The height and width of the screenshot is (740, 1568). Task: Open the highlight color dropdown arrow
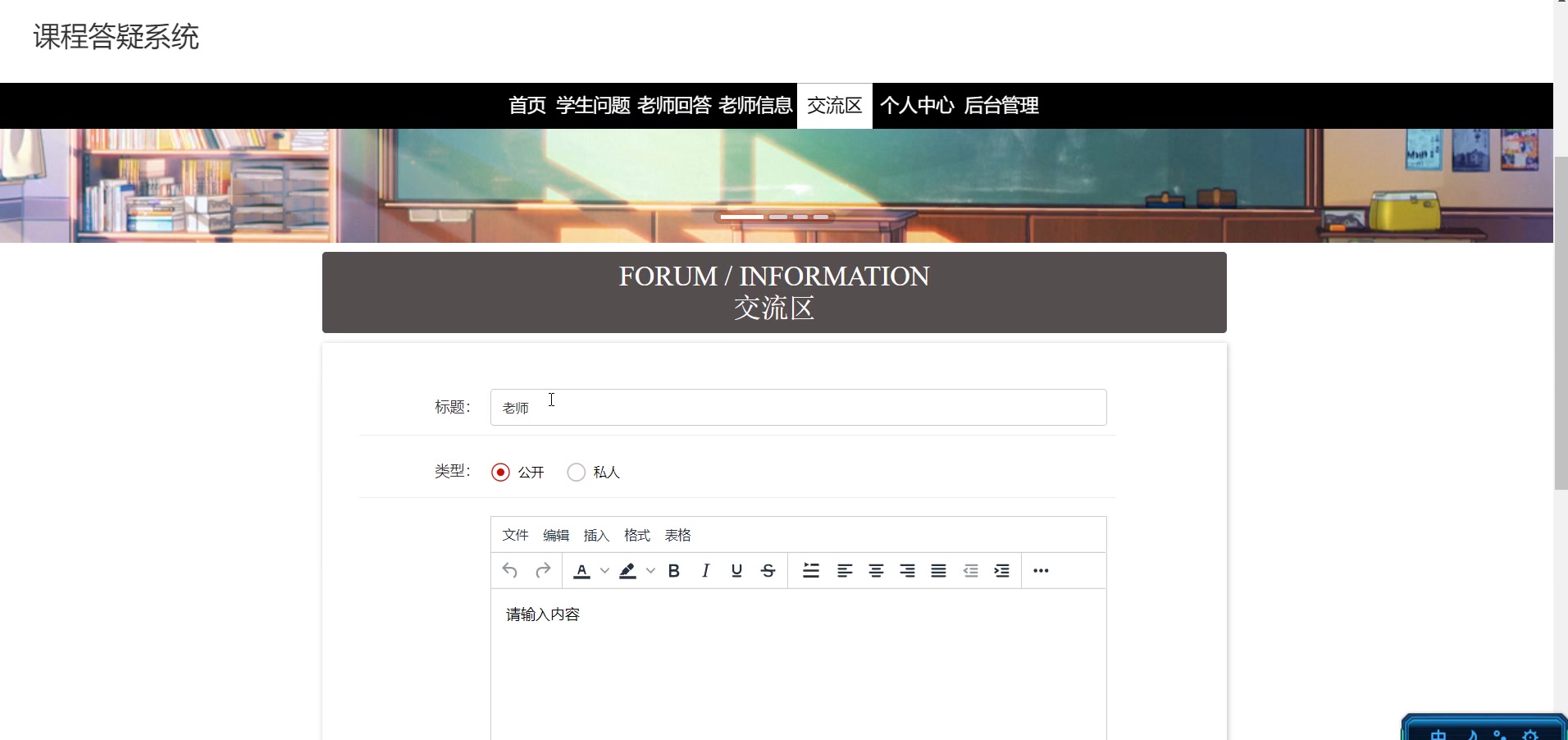point(650,570)
